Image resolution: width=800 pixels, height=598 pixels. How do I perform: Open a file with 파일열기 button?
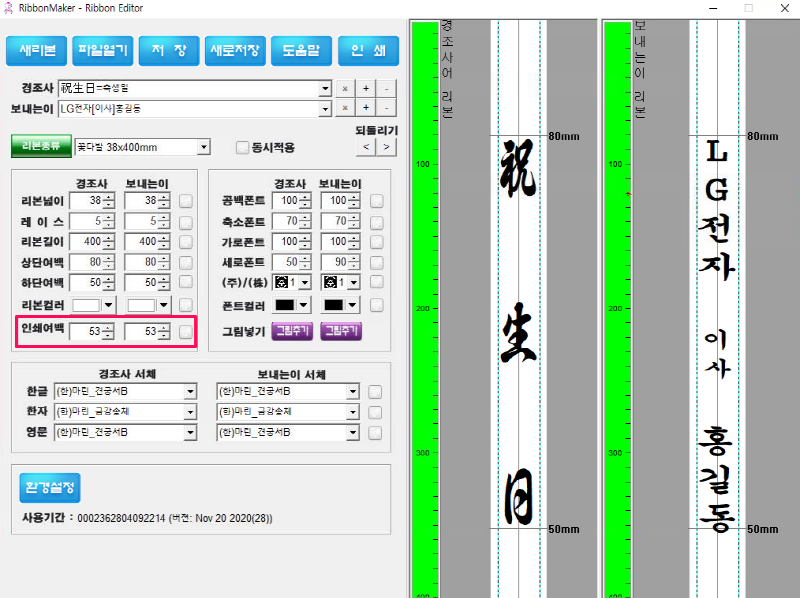pyautogui.click(x=104, y=51)
